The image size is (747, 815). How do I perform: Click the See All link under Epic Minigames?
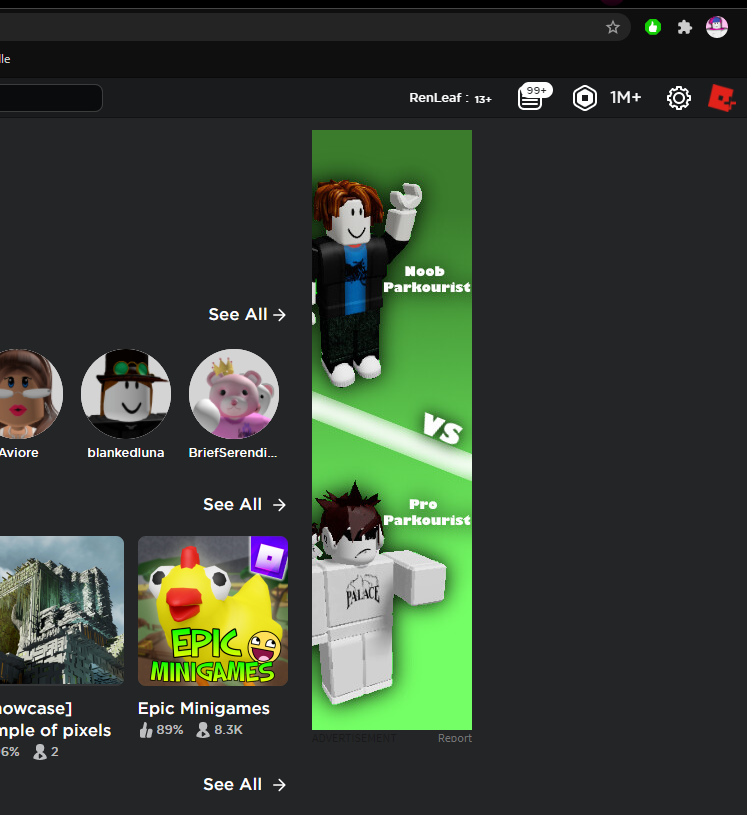[x=245, y=784]
